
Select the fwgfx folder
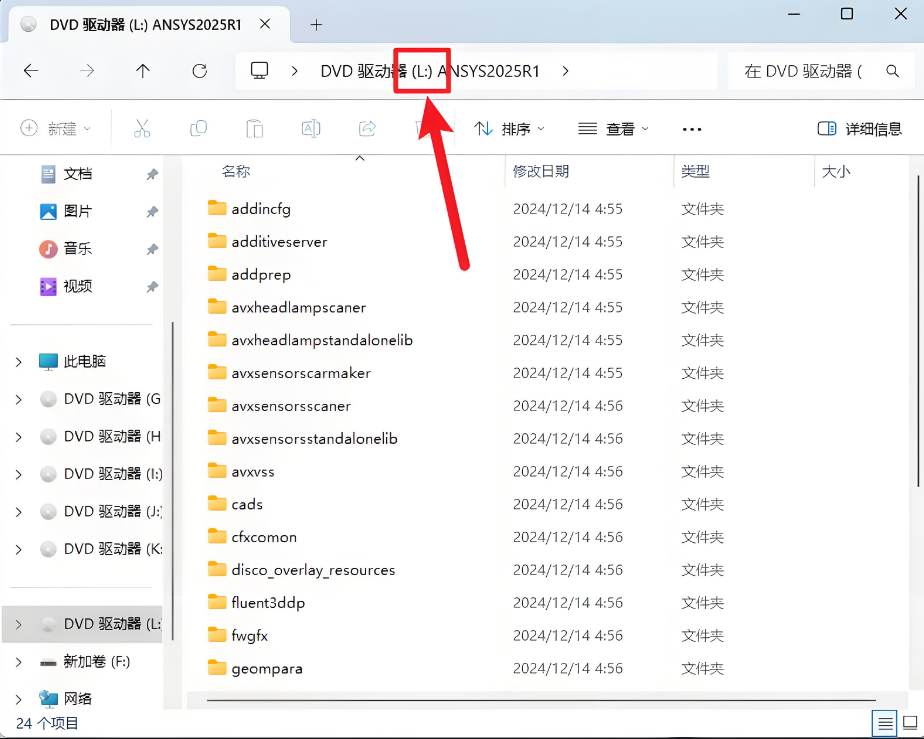click(249, 635)
